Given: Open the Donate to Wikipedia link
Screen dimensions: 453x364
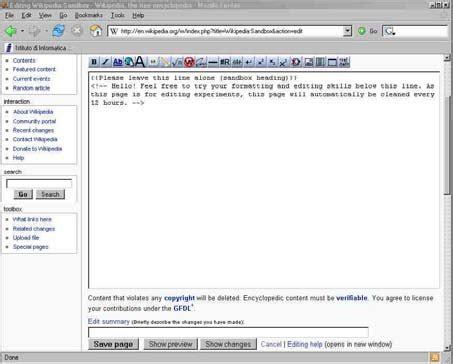Looking at the screenshot, I should (x=37, y=149).
